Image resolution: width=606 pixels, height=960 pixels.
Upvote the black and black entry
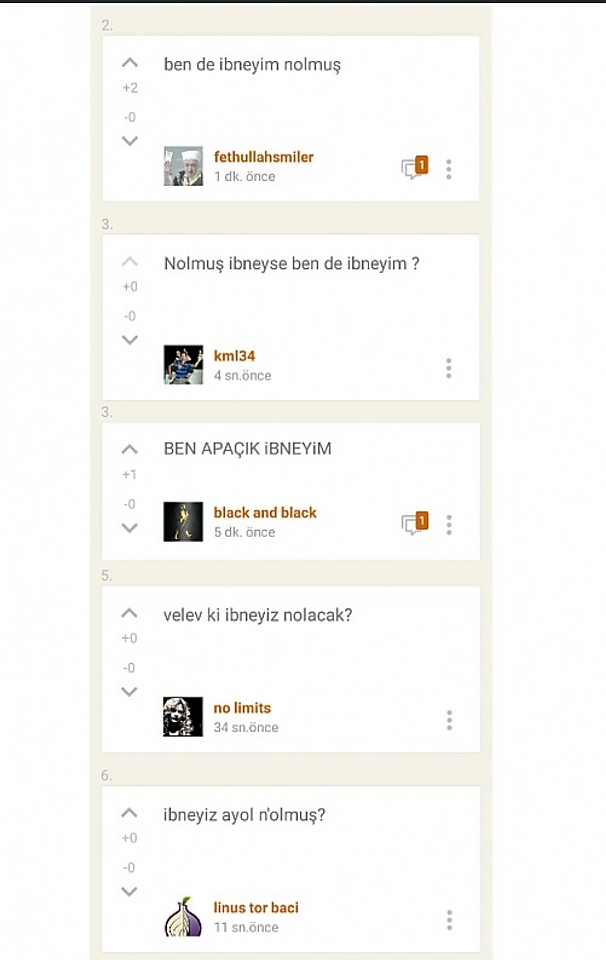129,449
